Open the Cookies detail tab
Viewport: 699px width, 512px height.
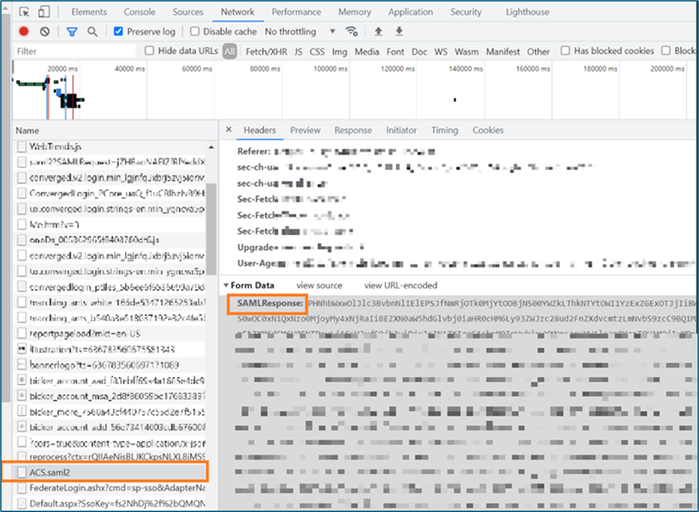pos(488,130)
